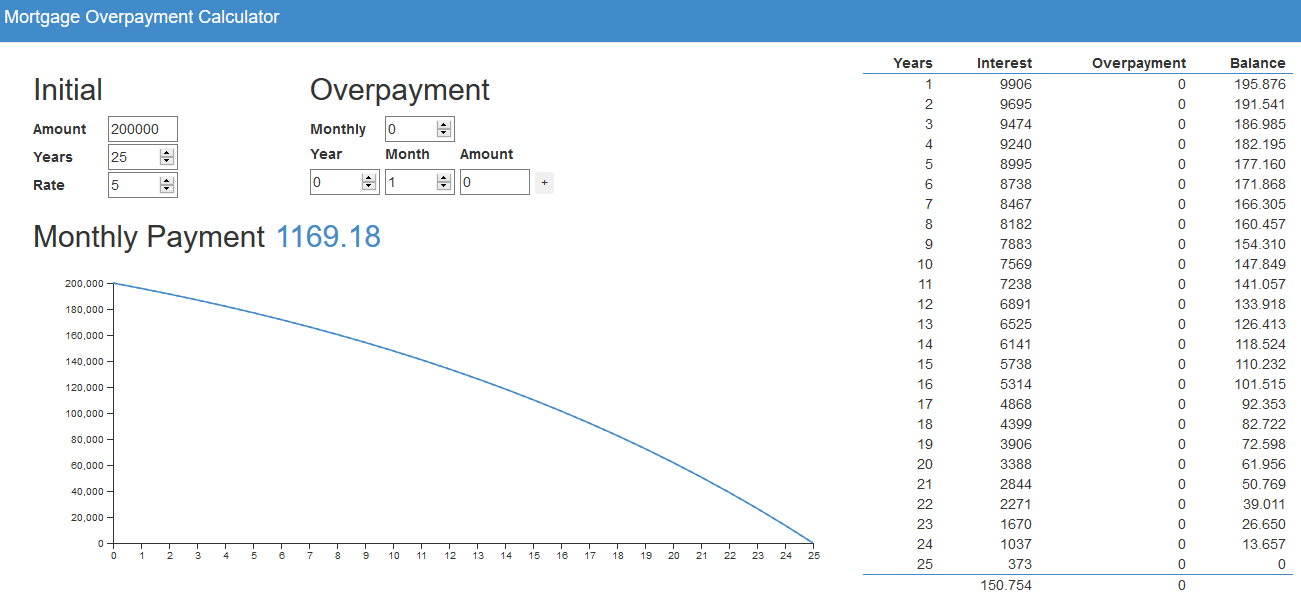Decrement the Years value with its stepper
The height and width of the screenshot is (601, 1301).
[x=167, y=161]
